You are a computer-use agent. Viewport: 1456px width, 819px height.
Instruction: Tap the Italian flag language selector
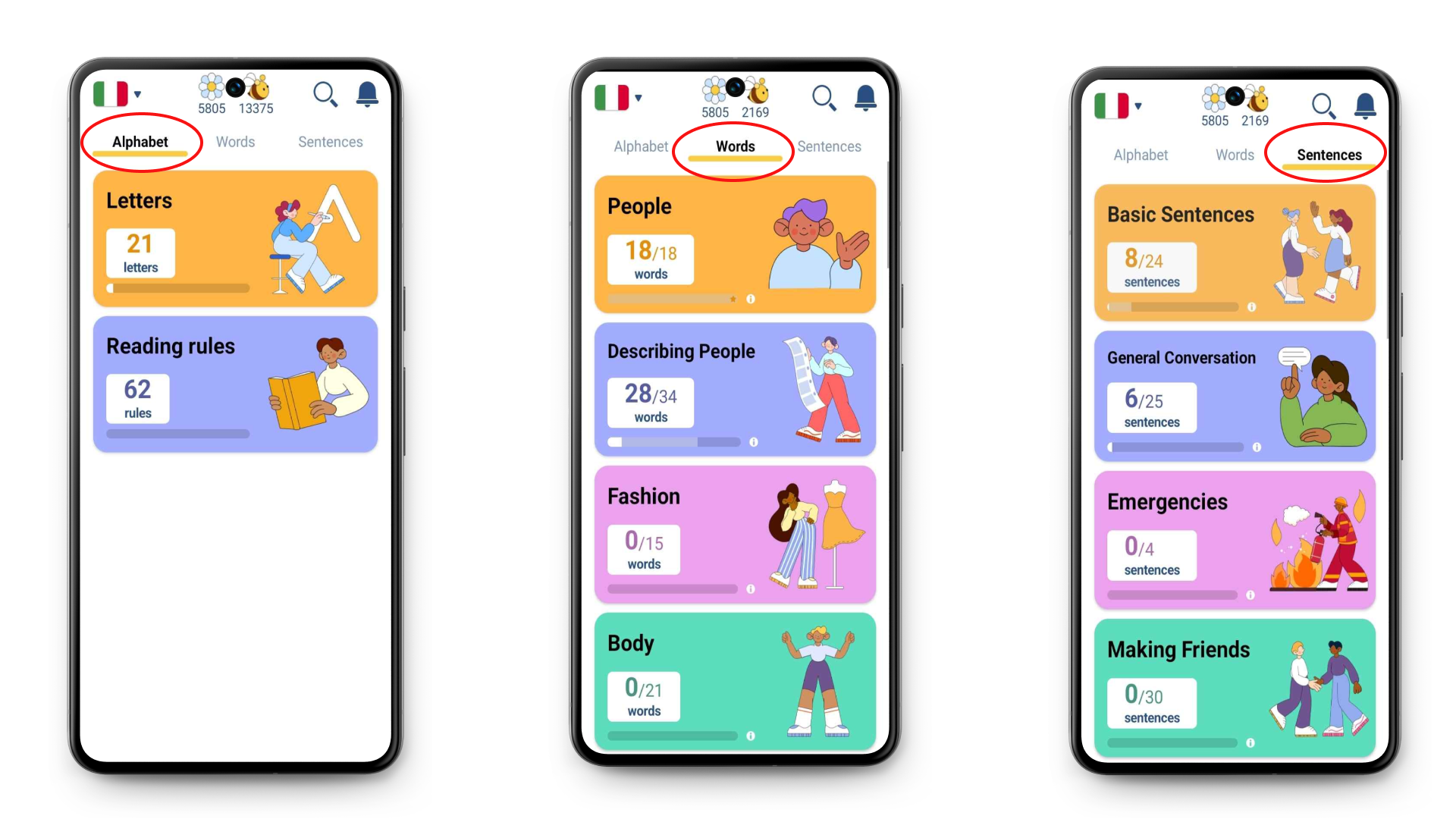[118, 97]
